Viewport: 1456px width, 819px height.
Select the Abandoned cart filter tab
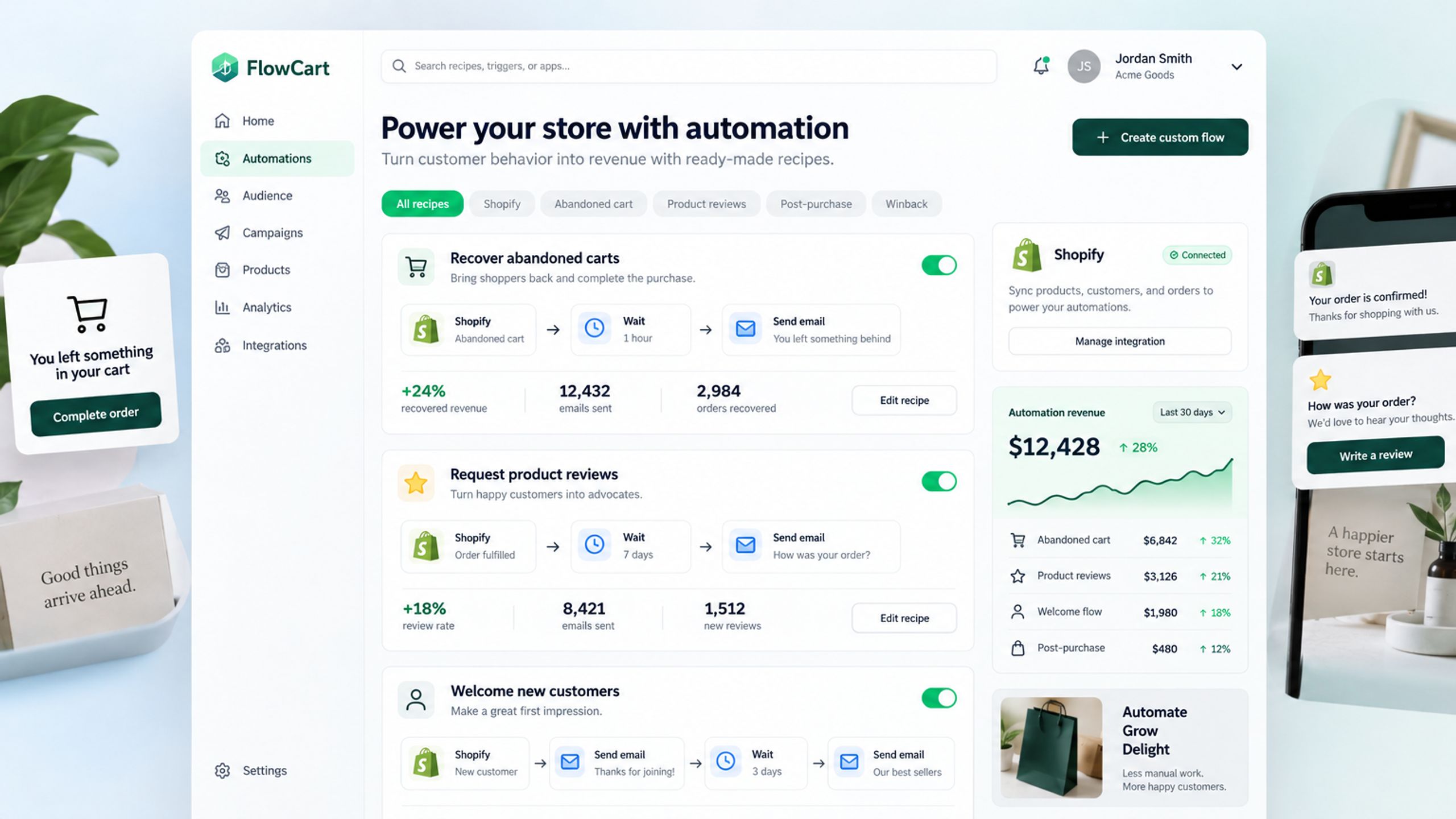tap(593, 204)
